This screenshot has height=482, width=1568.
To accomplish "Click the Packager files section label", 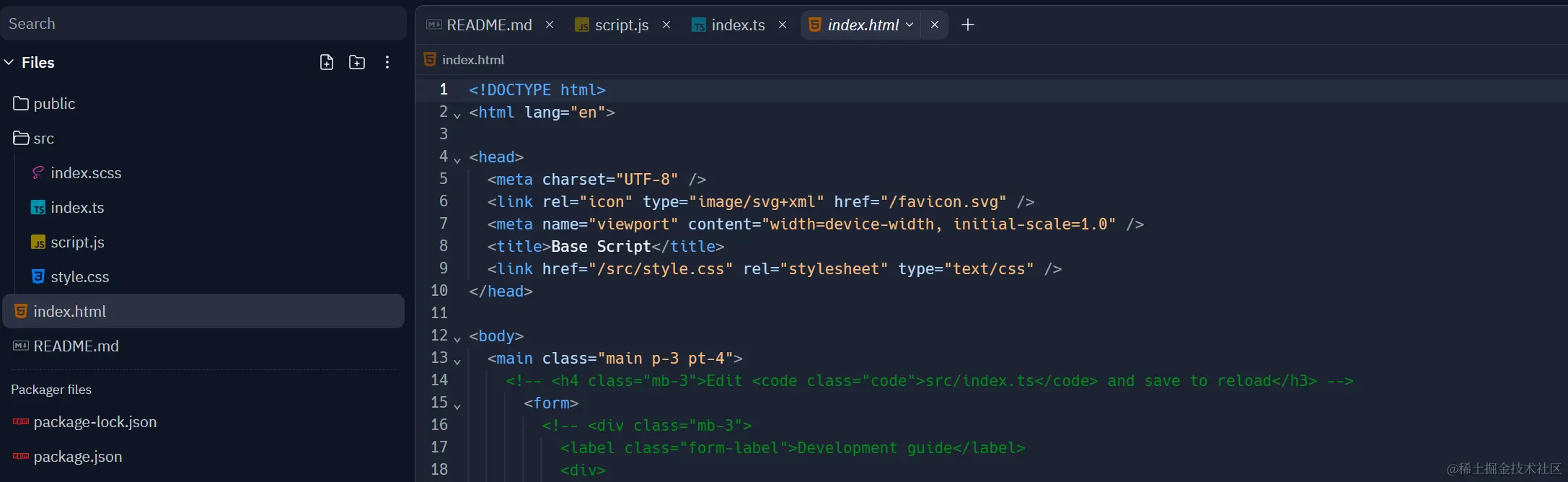I will coord(51,390).
